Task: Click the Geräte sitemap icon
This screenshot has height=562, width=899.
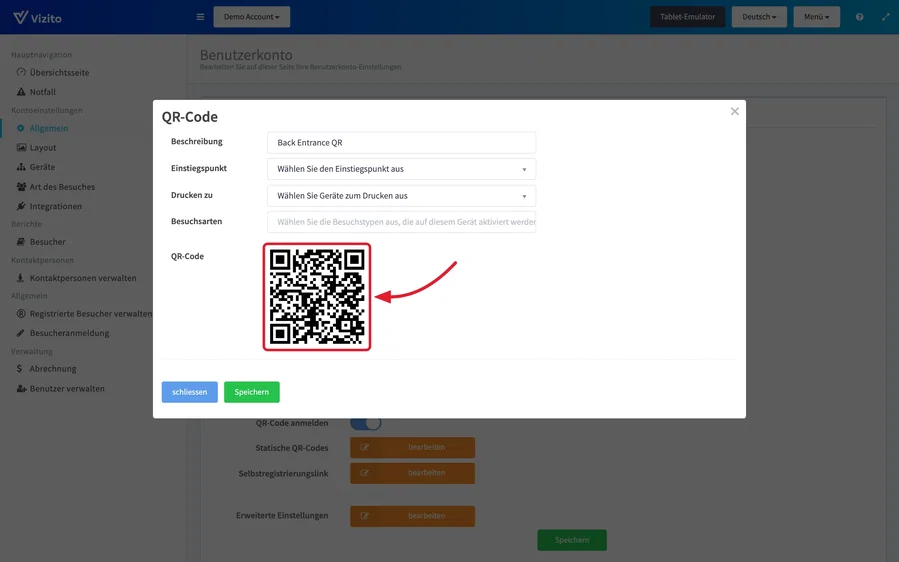Action: click(21, 167)
